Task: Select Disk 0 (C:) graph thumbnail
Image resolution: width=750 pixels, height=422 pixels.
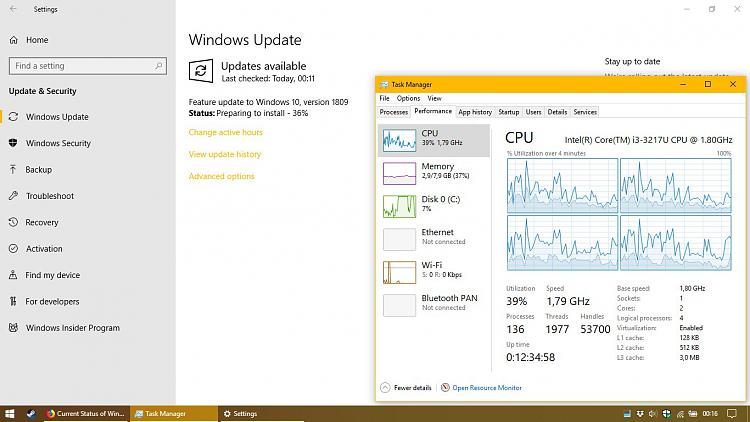Action: [399, 206]
